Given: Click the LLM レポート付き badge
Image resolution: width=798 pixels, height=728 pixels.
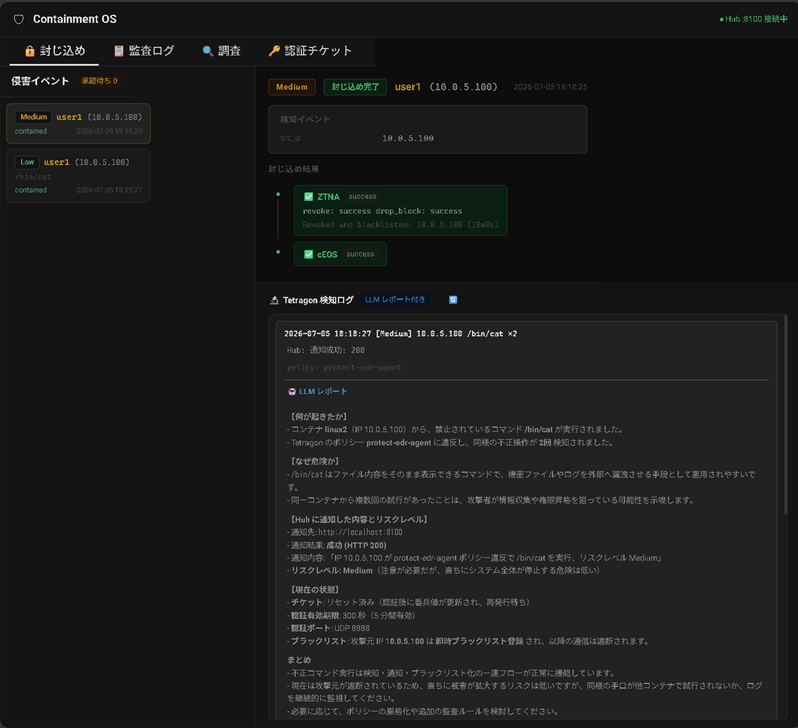Looking at the screenshot, I should [x=395, y=300].
